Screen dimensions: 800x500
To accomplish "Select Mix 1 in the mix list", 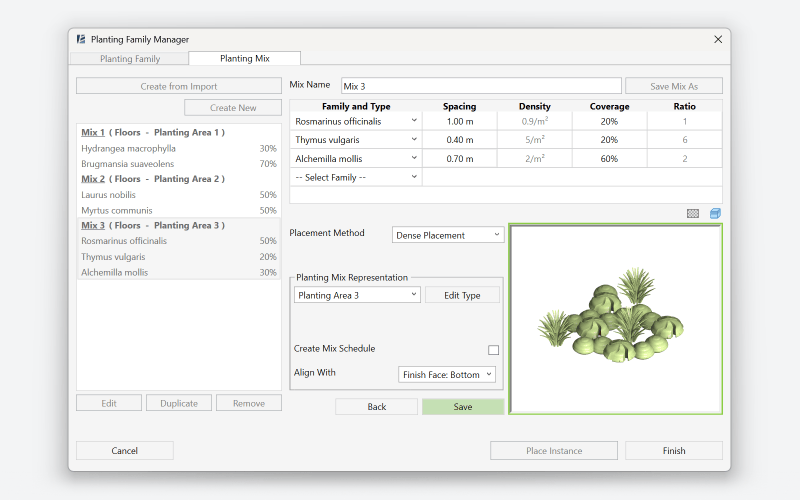I will (x=93, y=132).
